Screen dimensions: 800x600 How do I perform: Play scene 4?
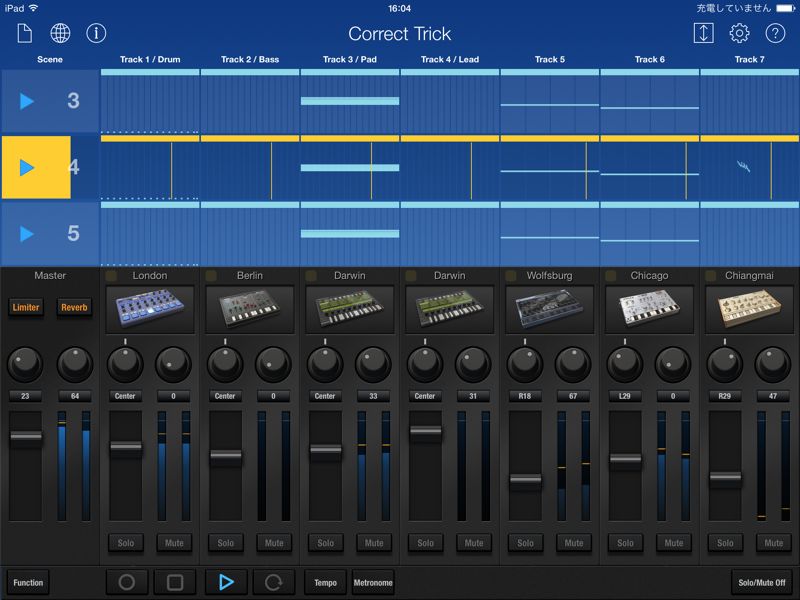point(27,167)
